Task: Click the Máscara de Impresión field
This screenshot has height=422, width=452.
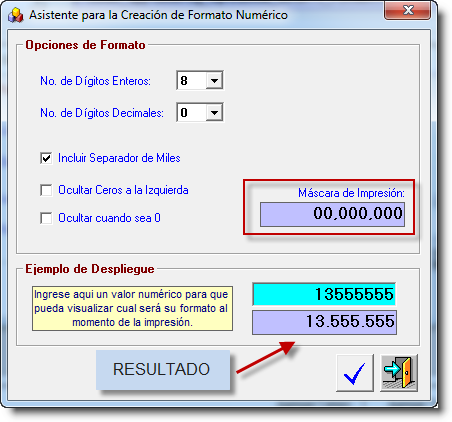Action: coord(332,214)
